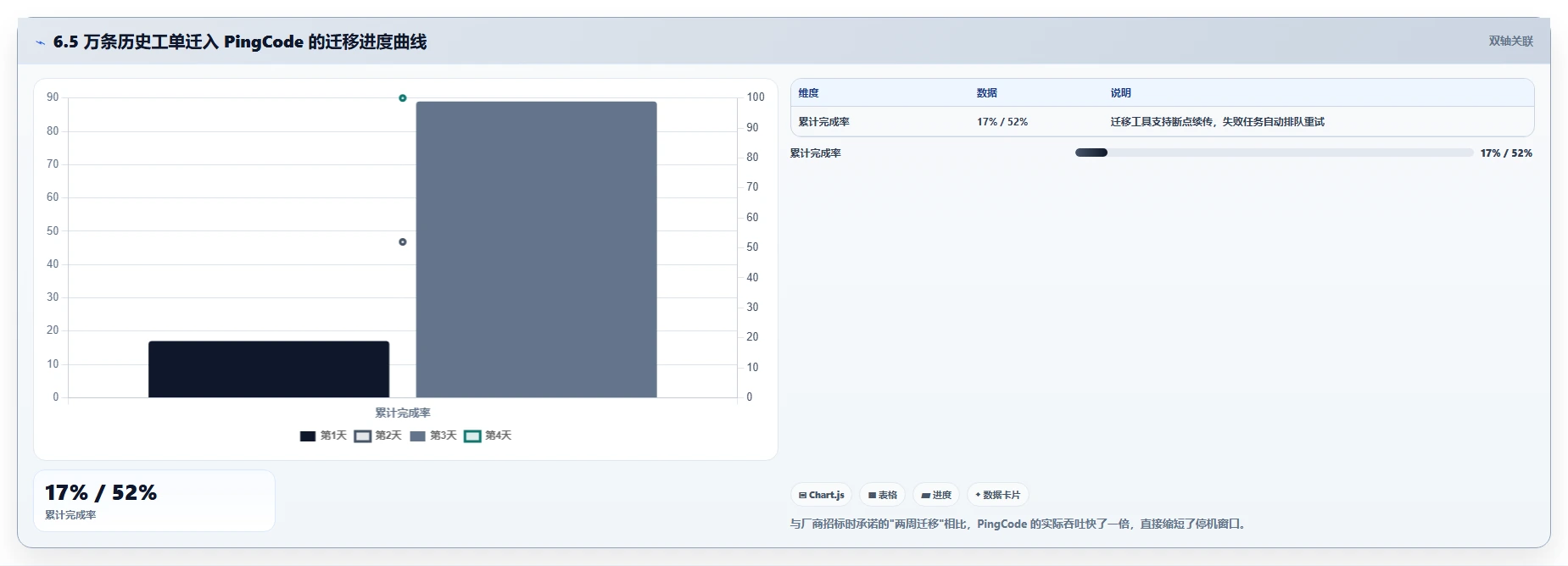Click the 表格 tag chip
Screen dimensions: 1568x566
click(x=882, y=495)
